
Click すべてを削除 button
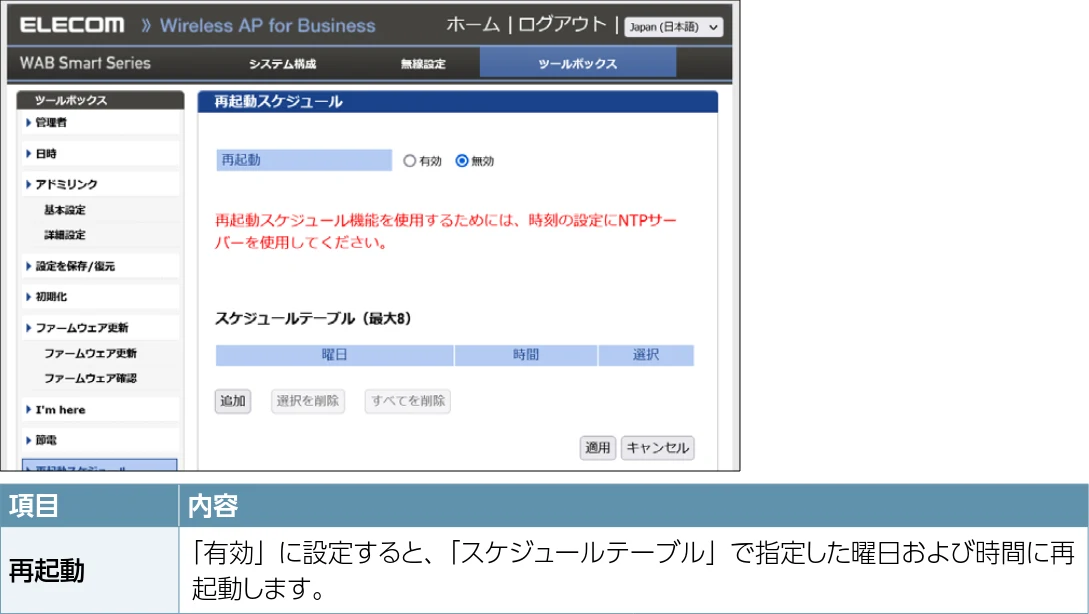pos(408,401)
